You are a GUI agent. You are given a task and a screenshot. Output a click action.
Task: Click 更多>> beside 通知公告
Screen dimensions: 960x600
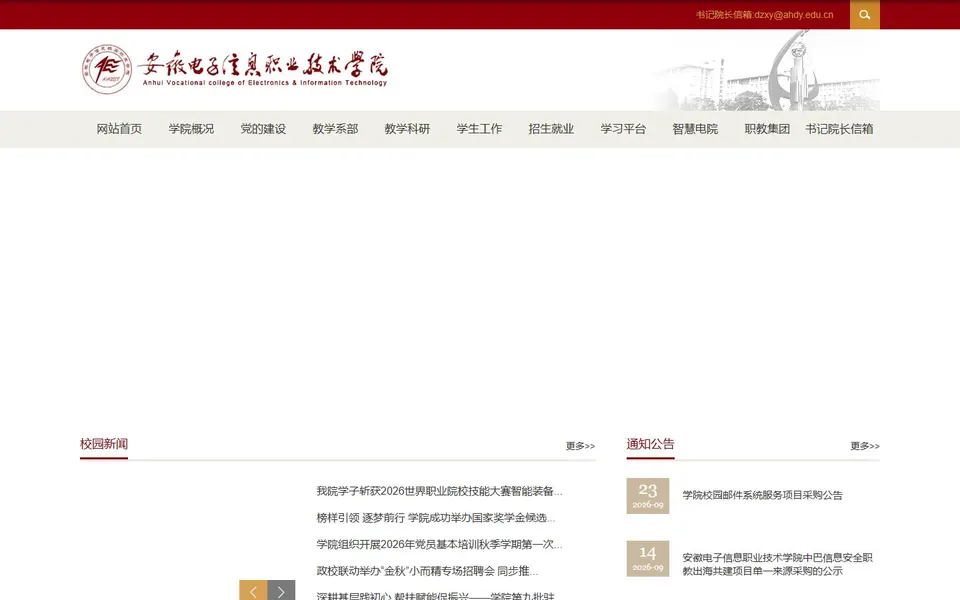pos(864,446)
